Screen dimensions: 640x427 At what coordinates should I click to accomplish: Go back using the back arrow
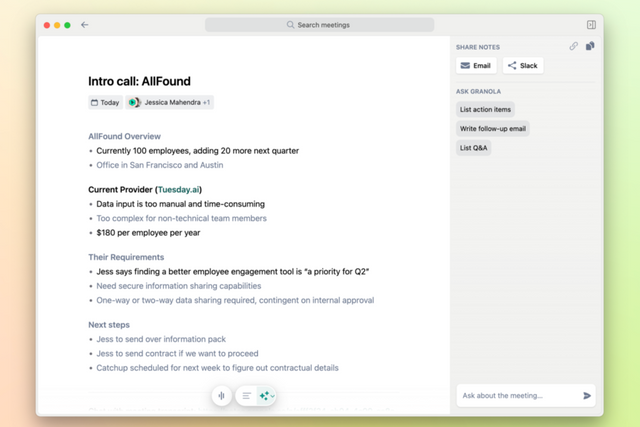[x=85, y=25]
